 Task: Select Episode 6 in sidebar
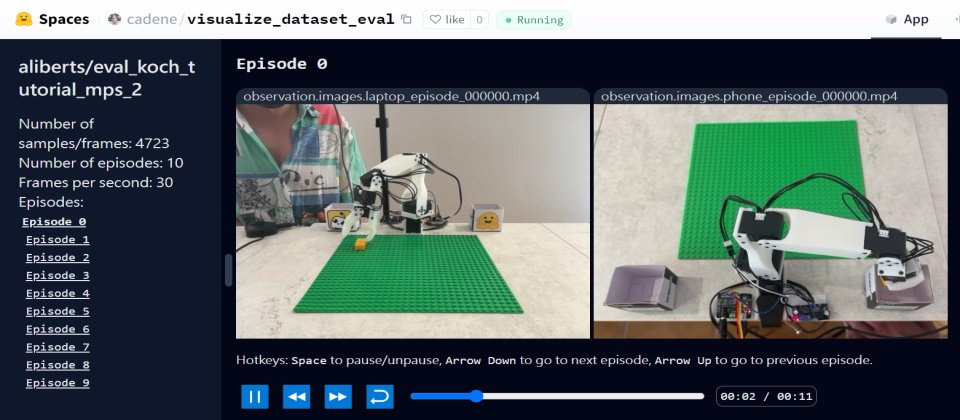pyautogui.click(x=58, y=329)
